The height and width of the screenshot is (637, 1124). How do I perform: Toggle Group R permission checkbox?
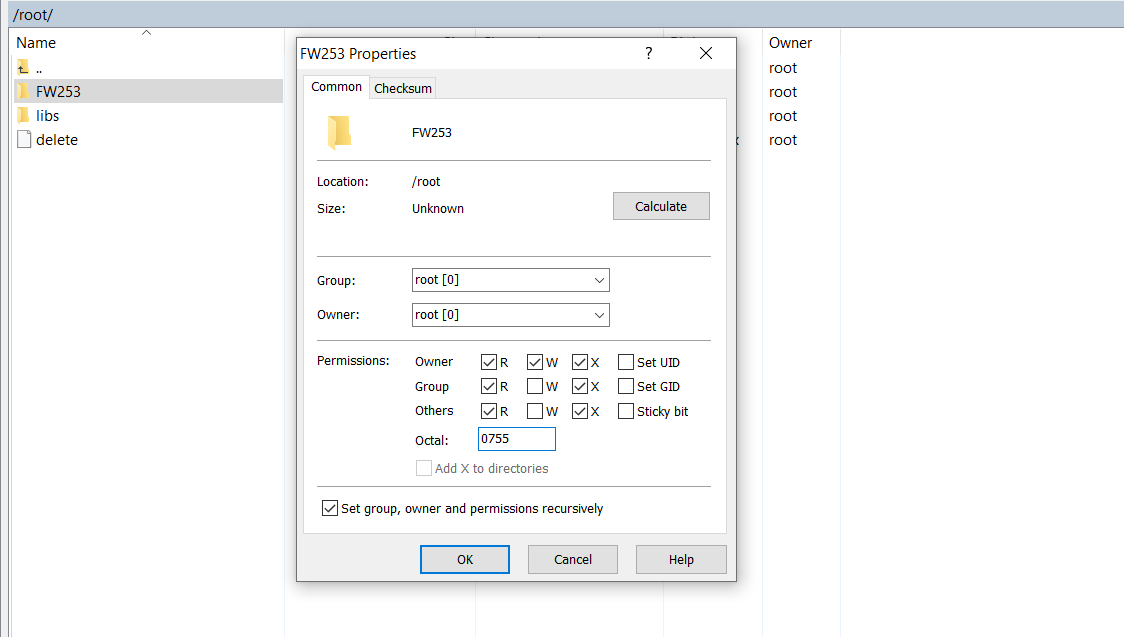(x=489, y=387)
